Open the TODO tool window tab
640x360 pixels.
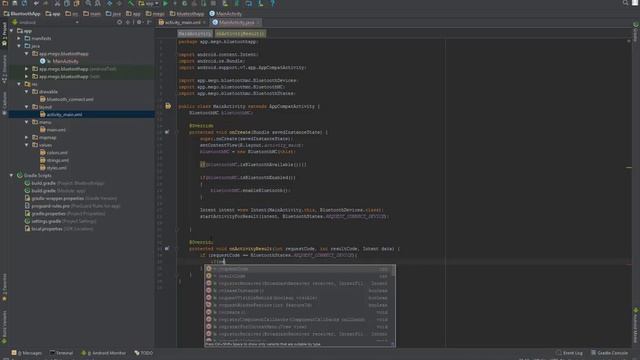(143, 353)
